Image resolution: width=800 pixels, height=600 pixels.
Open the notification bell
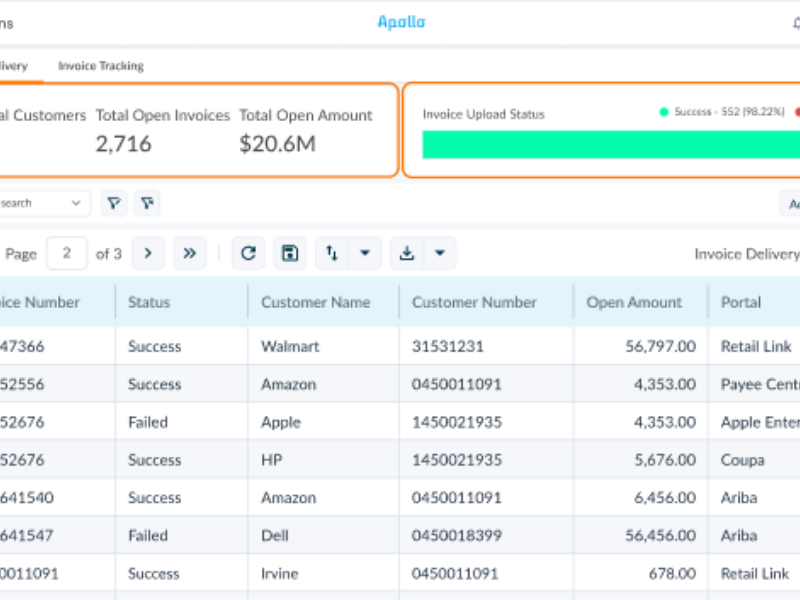(x=795, y=23)
